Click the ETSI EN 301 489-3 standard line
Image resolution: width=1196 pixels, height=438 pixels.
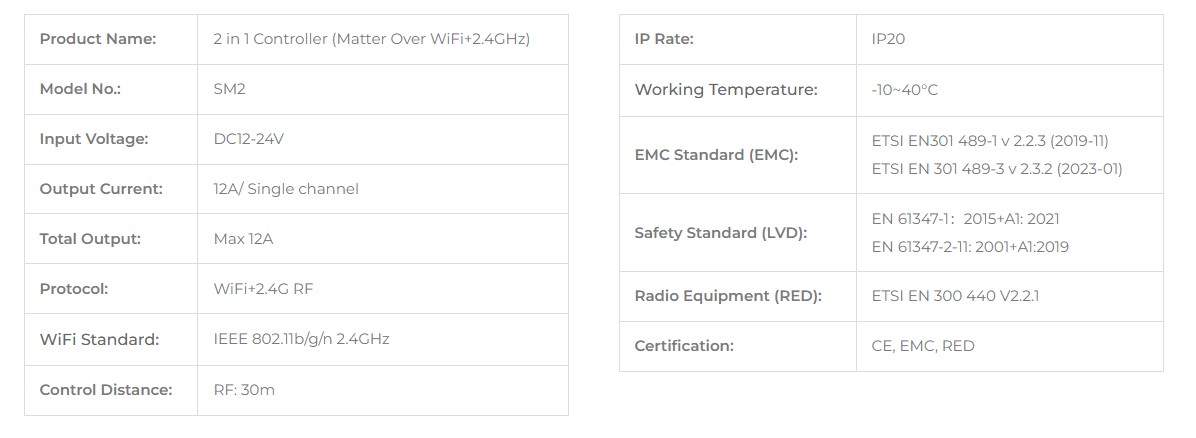997,169
